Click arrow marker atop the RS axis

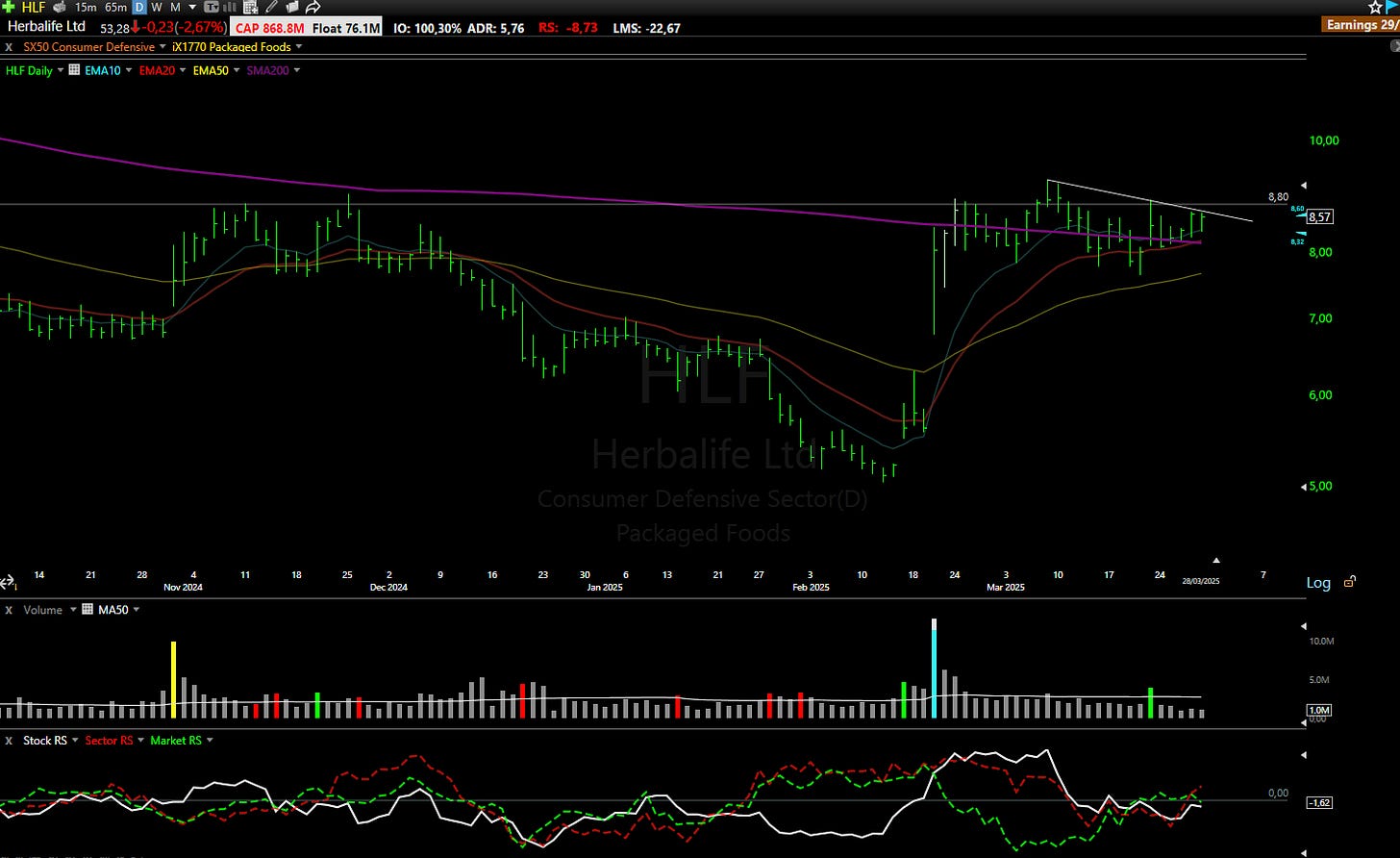point(1303,755)
